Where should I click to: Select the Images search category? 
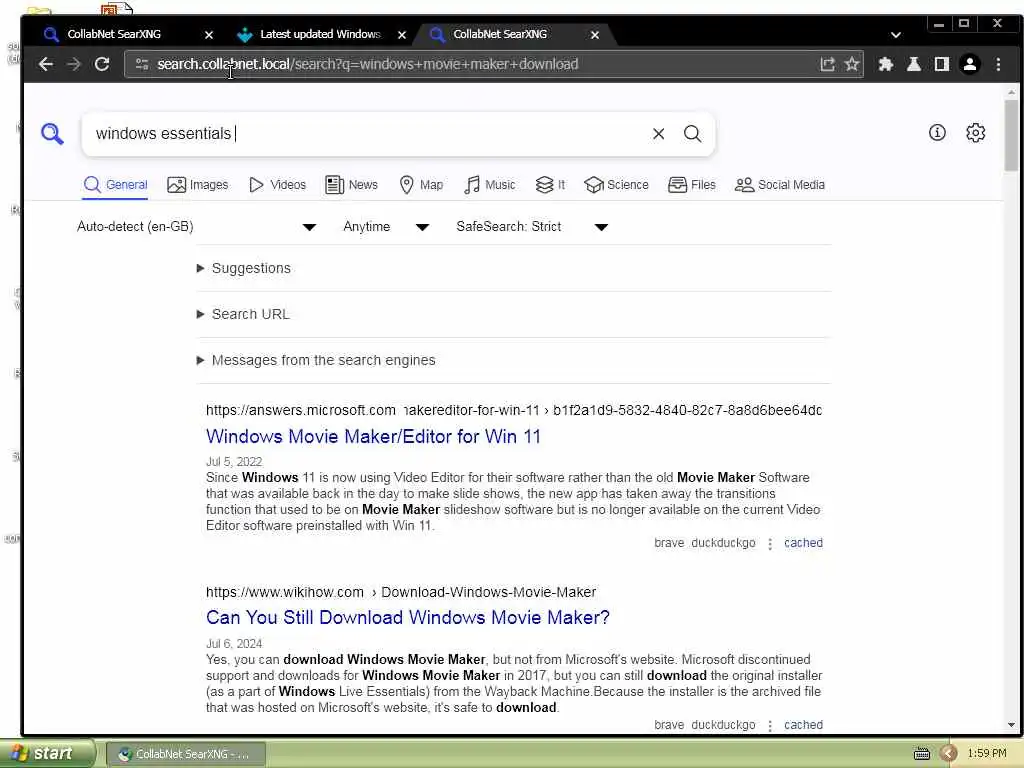click(198, 185)
